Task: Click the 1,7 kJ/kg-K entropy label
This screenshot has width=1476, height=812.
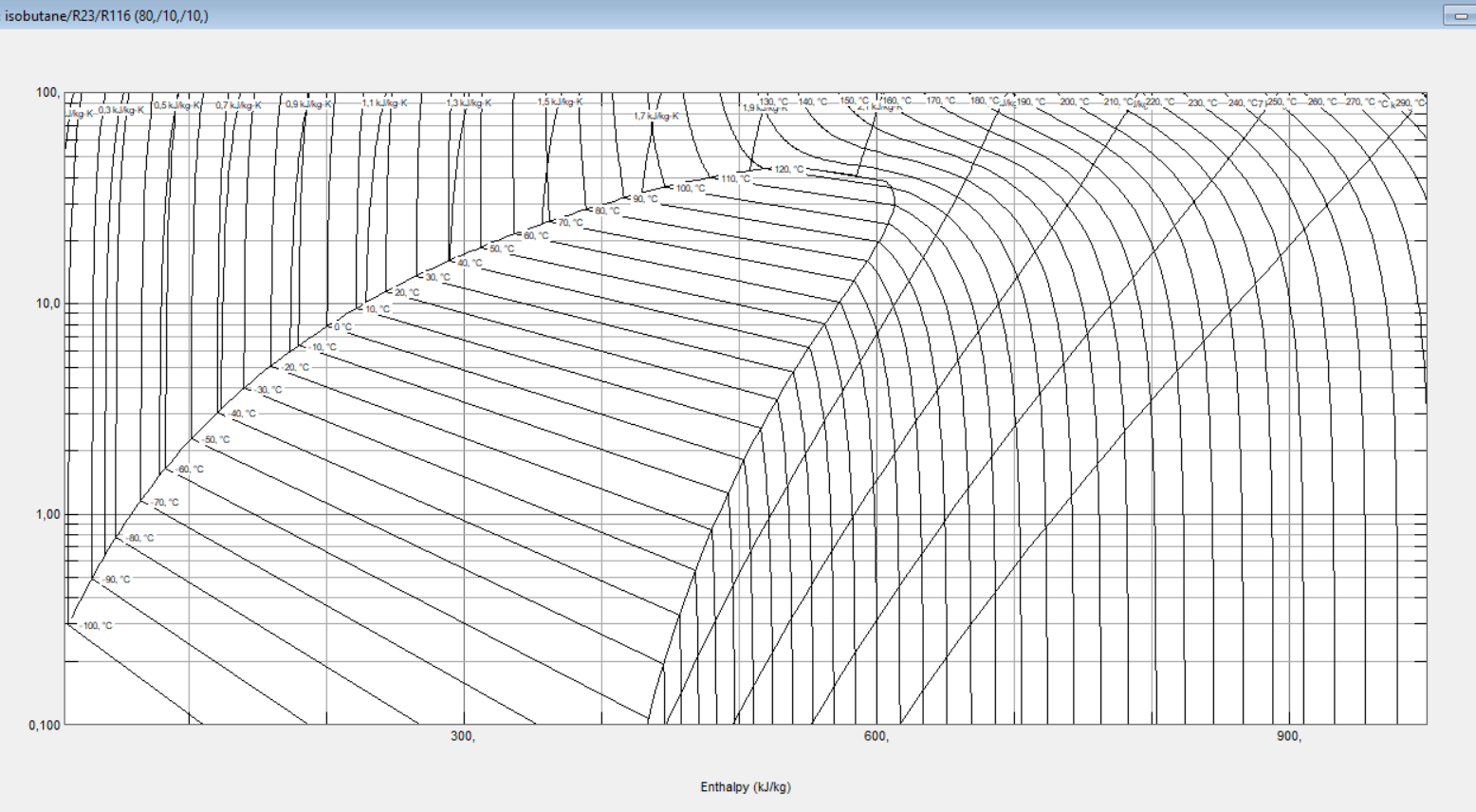Action: coord(656,116)
